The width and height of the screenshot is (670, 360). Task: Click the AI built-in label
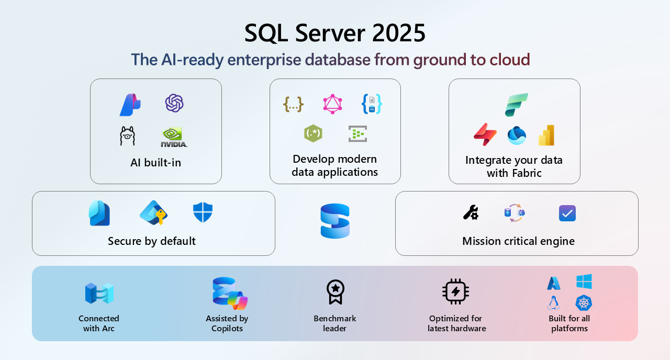[x=156, y=163]
